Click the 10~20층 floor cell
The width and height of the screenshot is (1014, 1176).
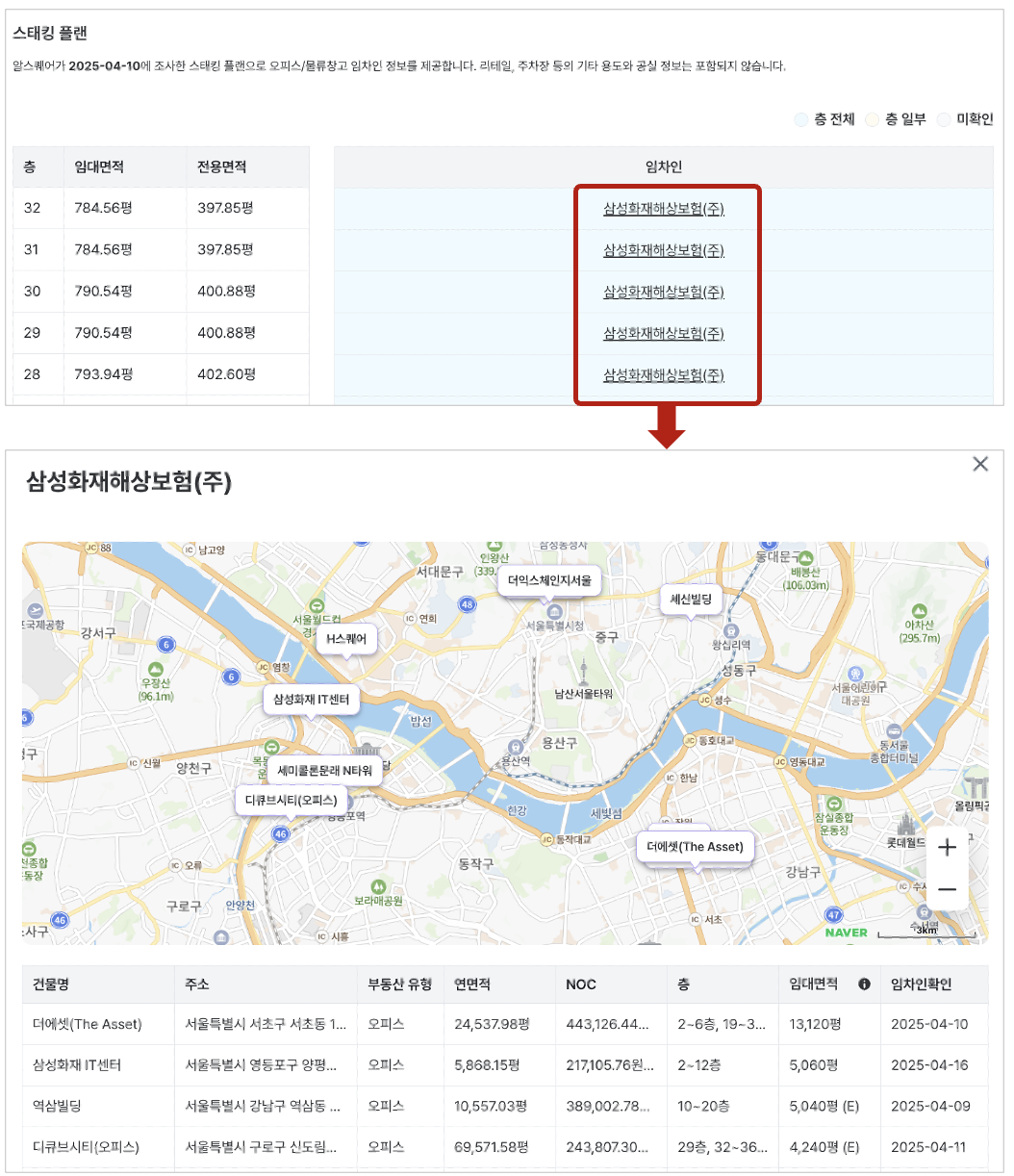pos(722,1106)
